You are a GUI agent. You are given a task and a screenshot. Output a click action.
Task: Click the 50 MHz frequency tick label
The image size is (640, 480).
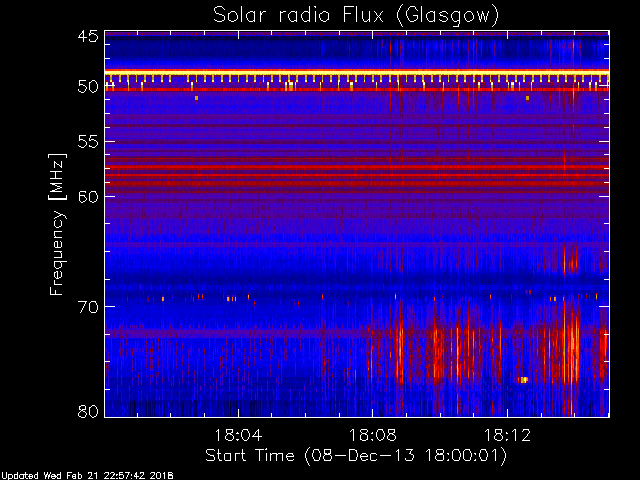pos(88,87)
